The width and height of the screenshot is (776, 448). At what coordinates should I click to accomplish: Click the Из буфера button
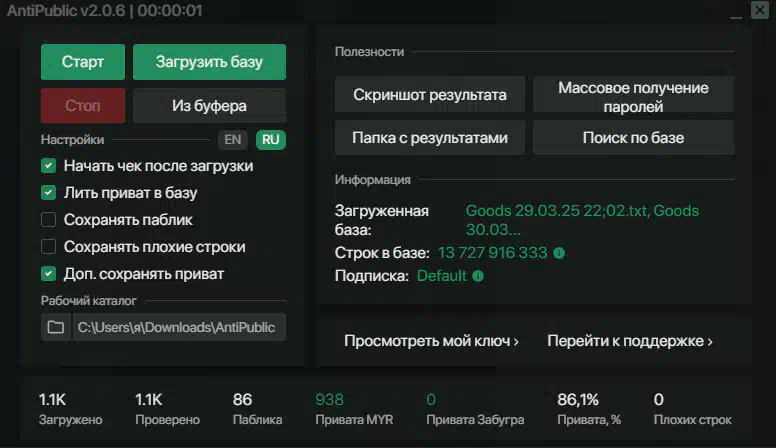209,105
